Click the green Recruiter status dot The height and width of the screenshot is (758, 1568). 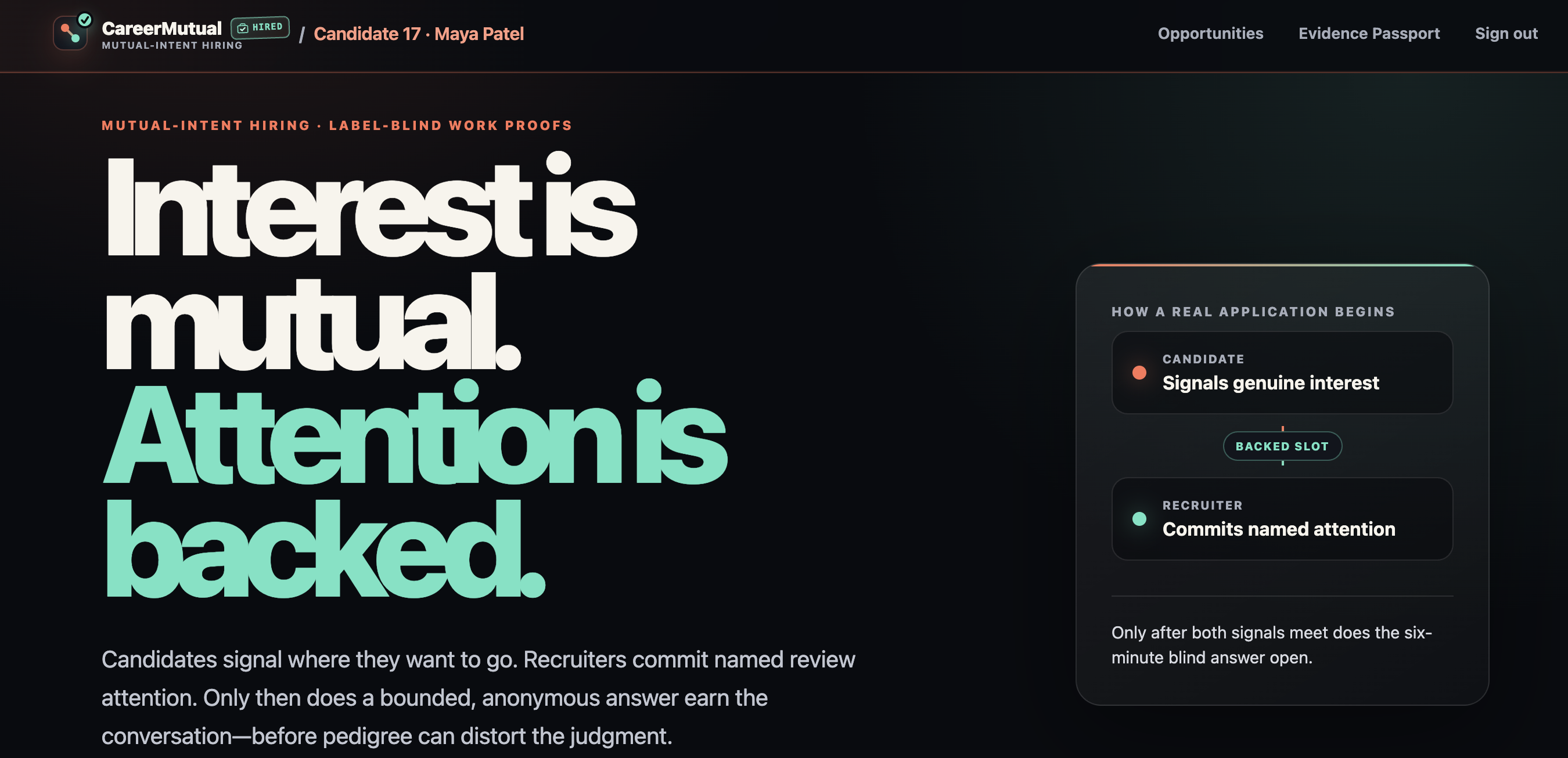[1139, 518]
